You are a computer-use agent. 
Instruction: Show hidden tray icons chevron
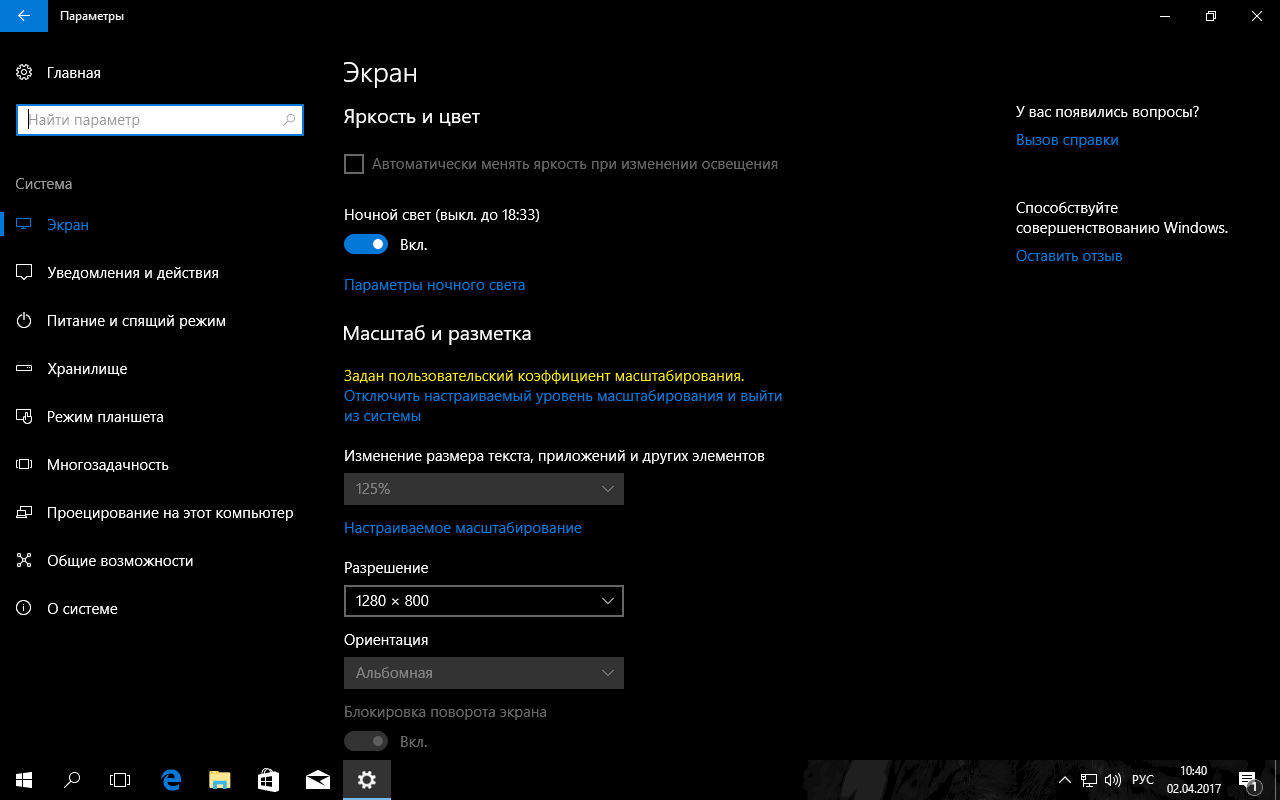tap(1066, 780)
